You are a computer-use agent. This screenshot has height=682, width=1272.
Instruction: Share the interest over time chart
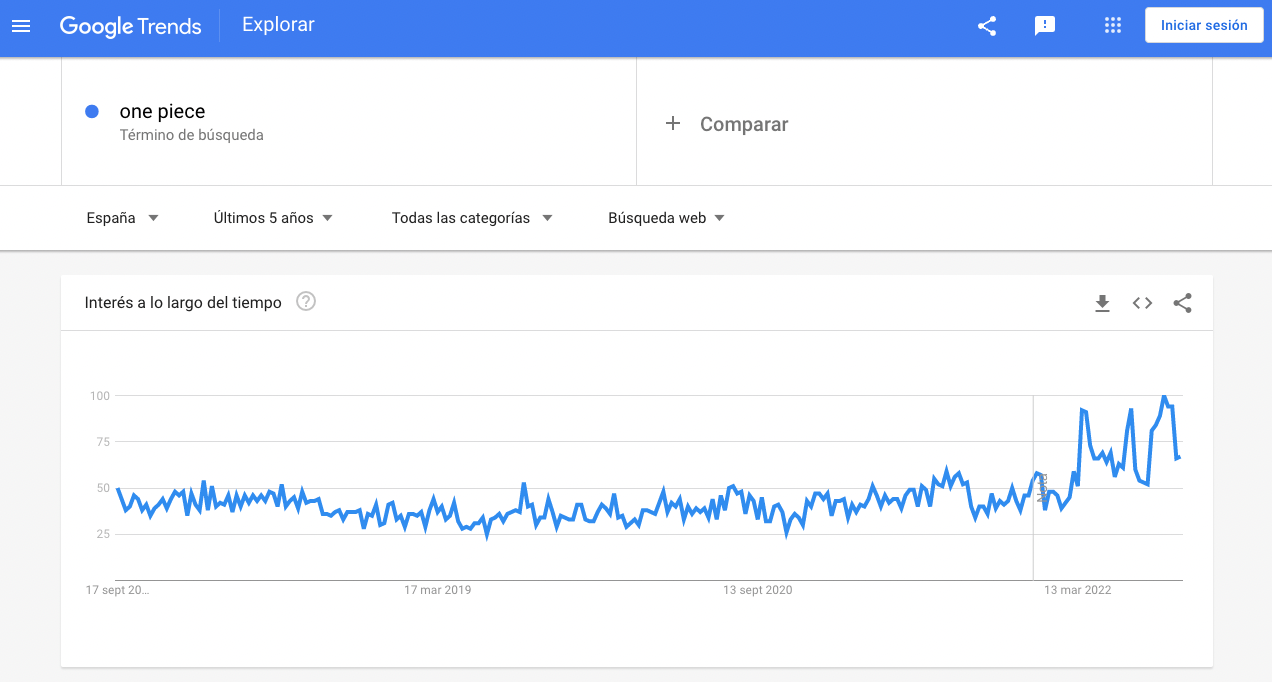[1182, 303]
